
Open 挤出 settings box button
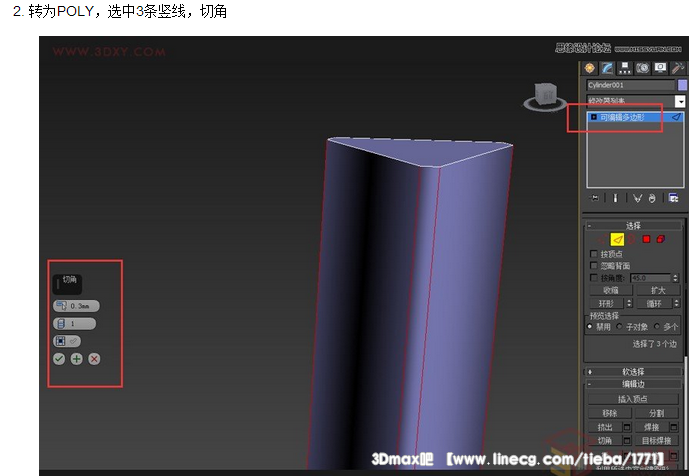(x=627, y=427)
